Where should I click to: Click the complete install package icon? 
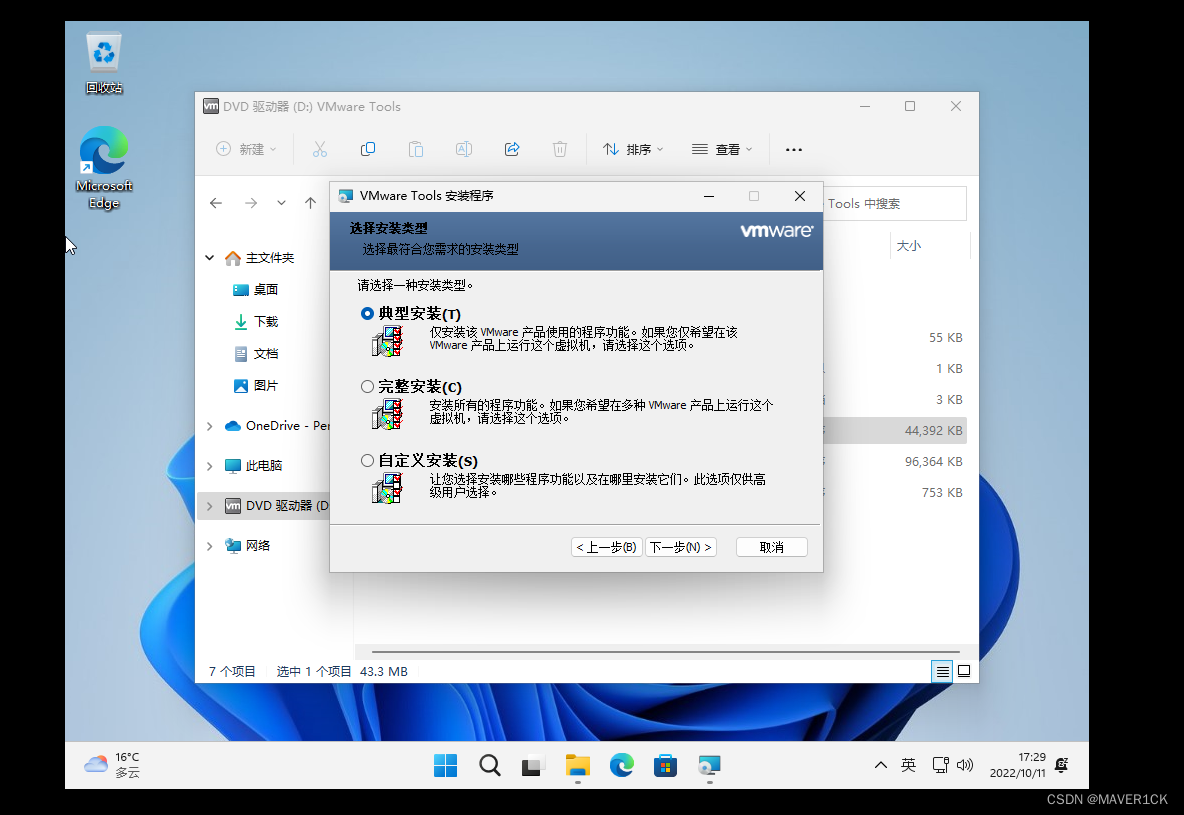point(387,415)
